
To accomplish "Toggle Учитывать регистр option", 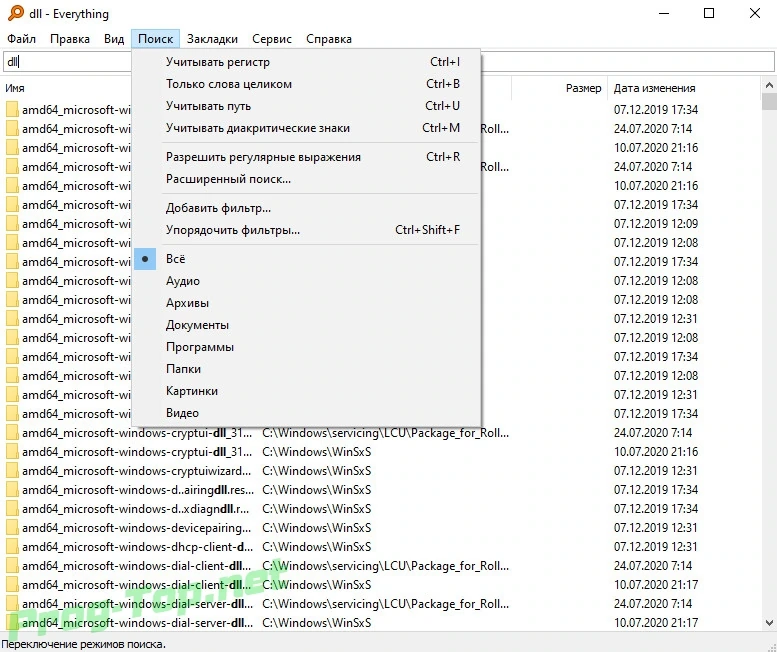I will pos(306,62).
